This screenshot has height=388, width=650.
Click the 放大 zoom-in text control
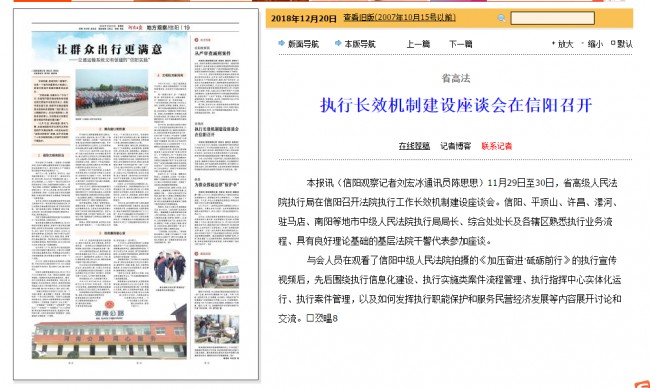click(565, 44)
